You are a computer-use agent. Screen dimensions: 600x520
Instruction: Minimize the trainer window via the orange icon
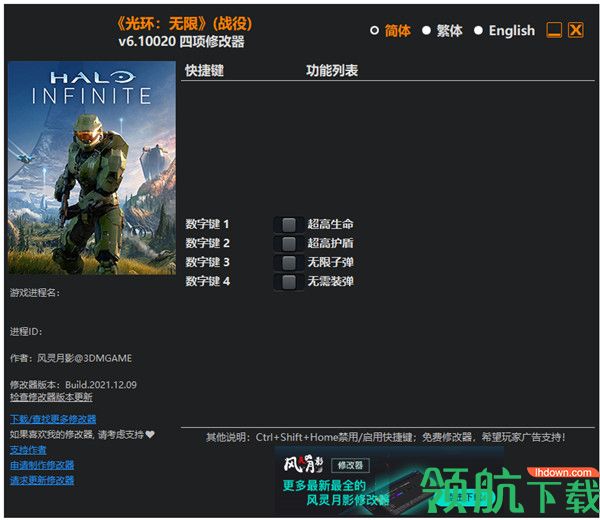[x=554, y=30]
